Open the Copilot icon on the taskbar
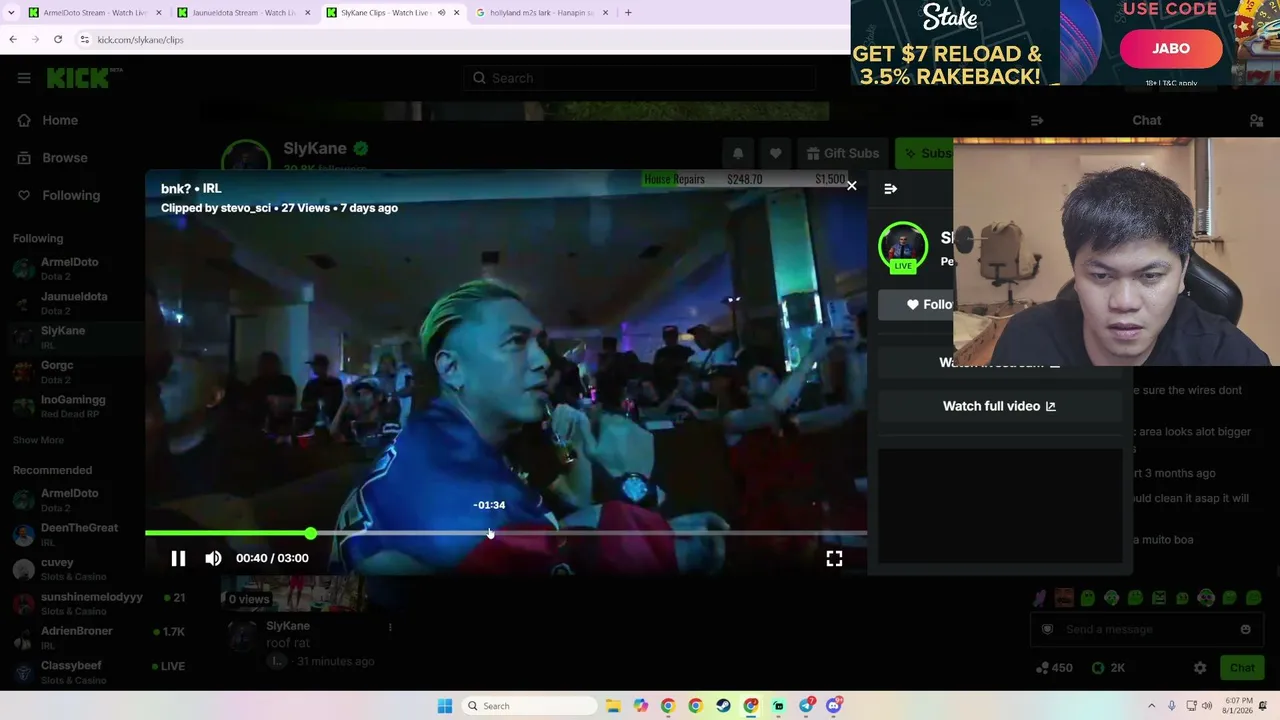 640,706
